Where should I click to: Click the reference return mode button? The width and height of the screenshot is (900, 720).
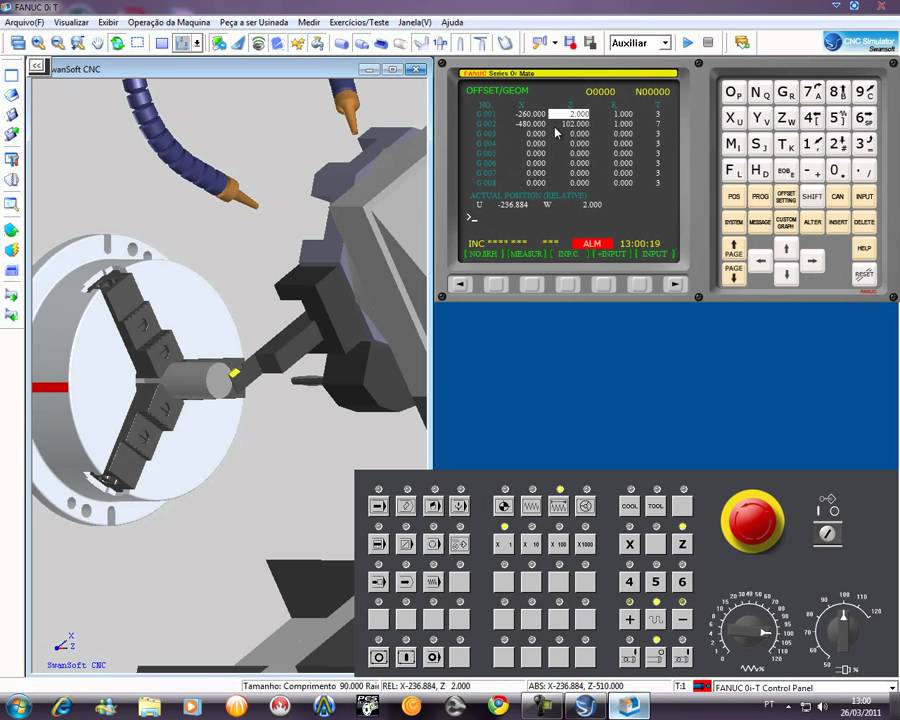[503, 506]
